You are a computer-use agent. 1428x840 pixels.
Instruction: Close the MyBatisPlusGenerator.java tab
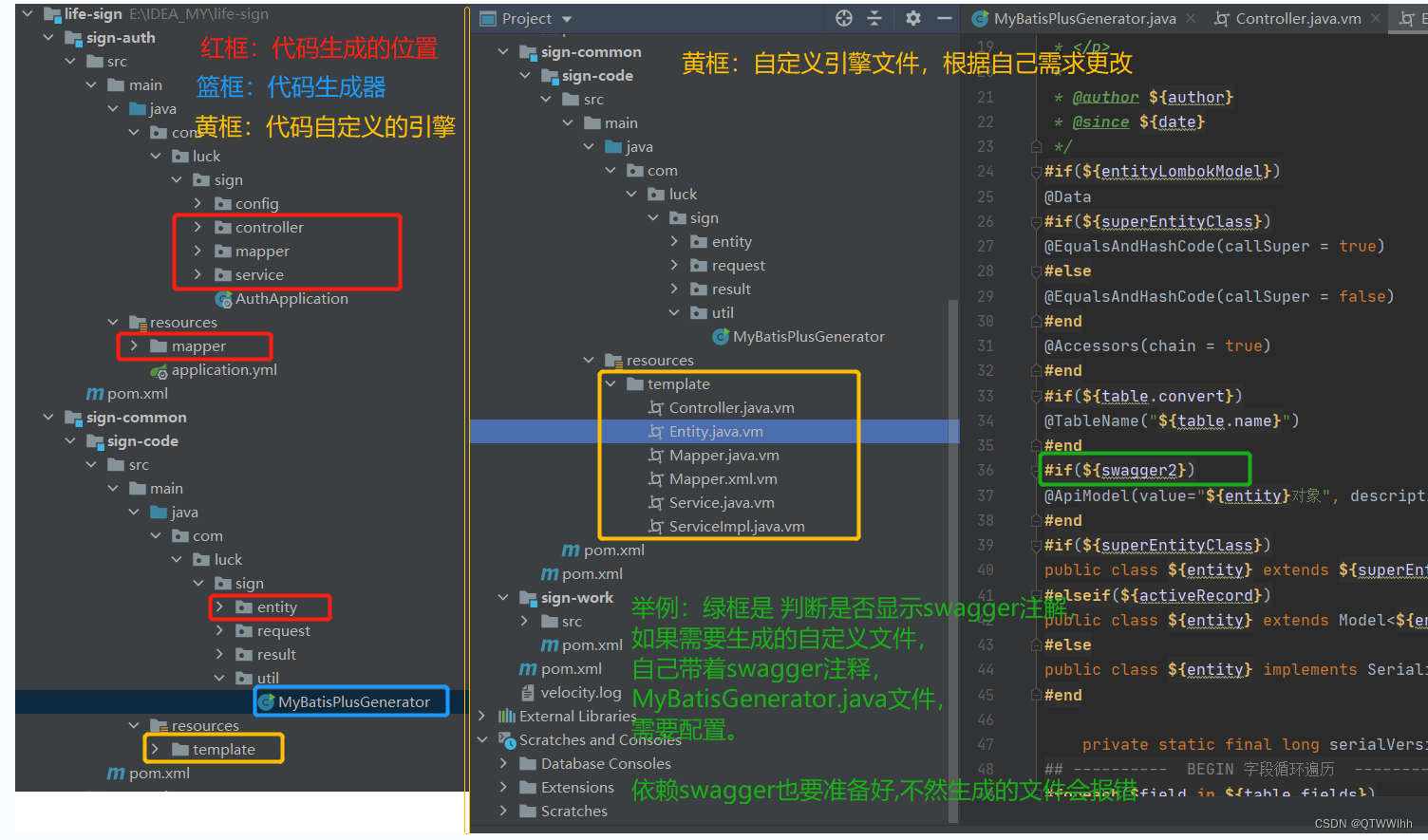coord(1191,18)
